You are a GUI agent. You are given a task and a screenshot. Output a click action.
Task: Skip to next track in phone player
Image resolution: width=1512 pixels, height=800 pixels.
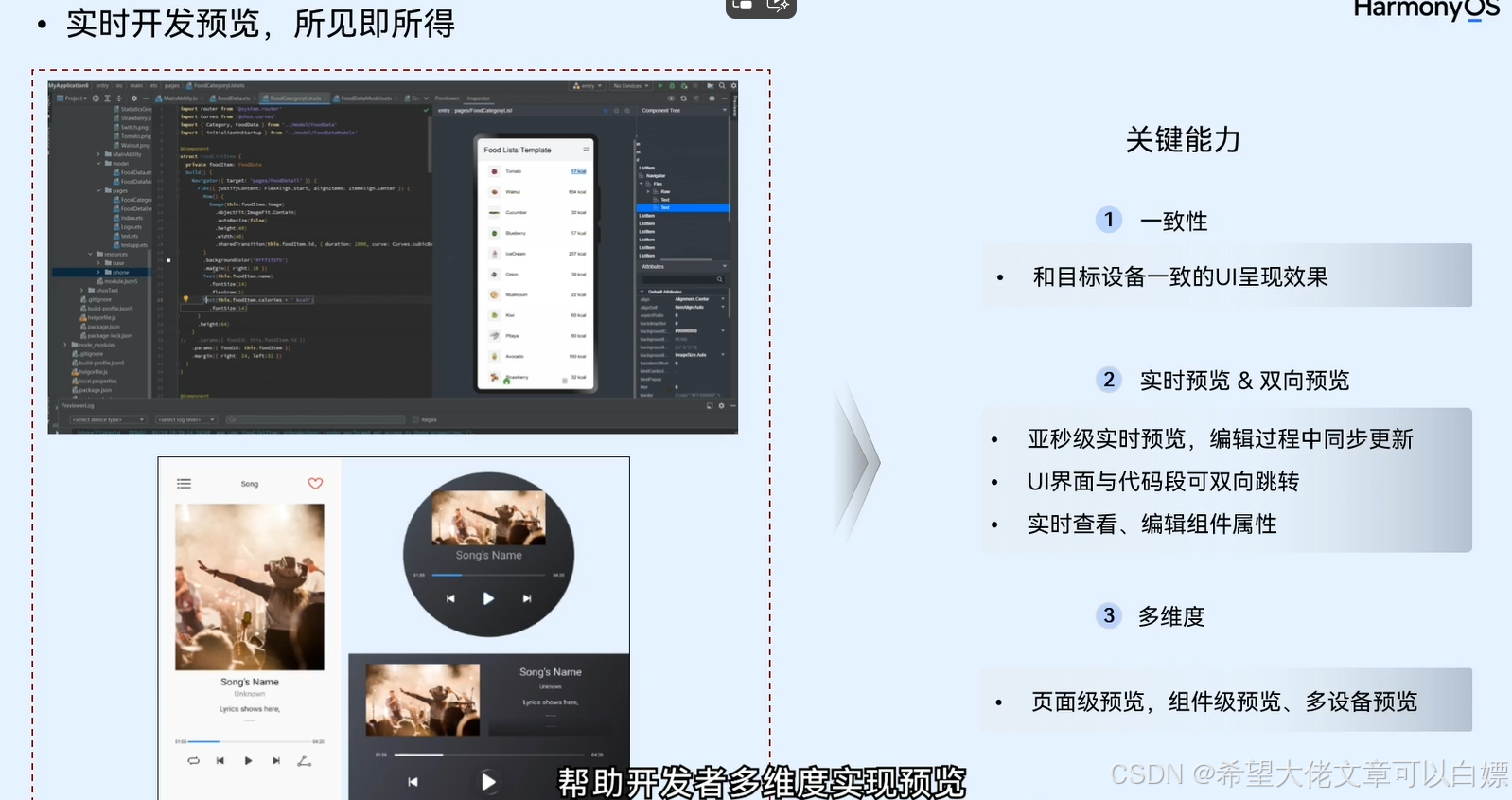(276, 760)
